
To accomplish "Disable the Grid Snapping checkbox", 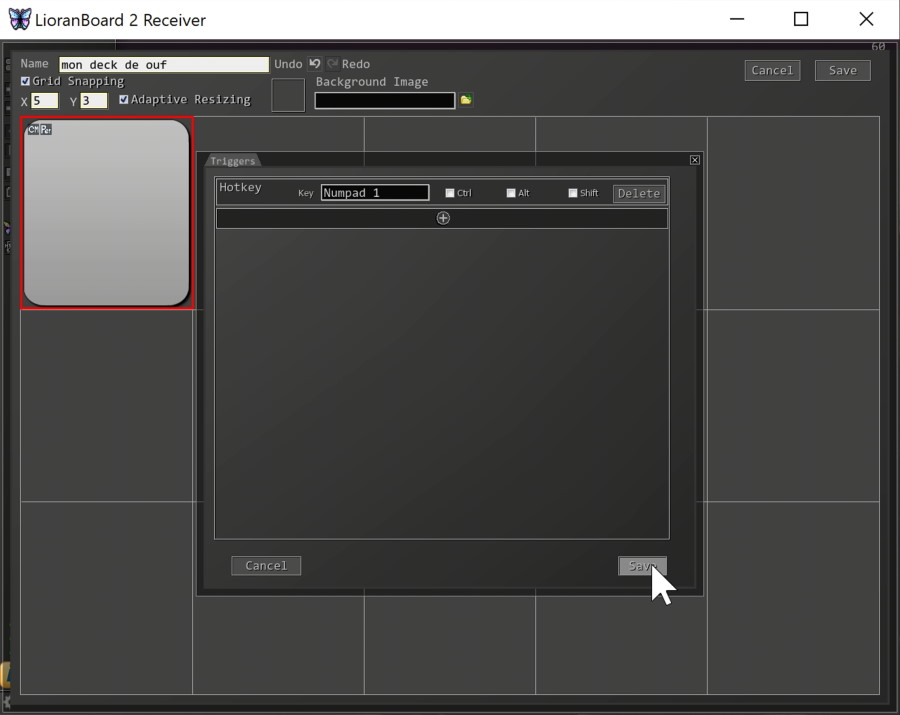I will tap(26, 81).
